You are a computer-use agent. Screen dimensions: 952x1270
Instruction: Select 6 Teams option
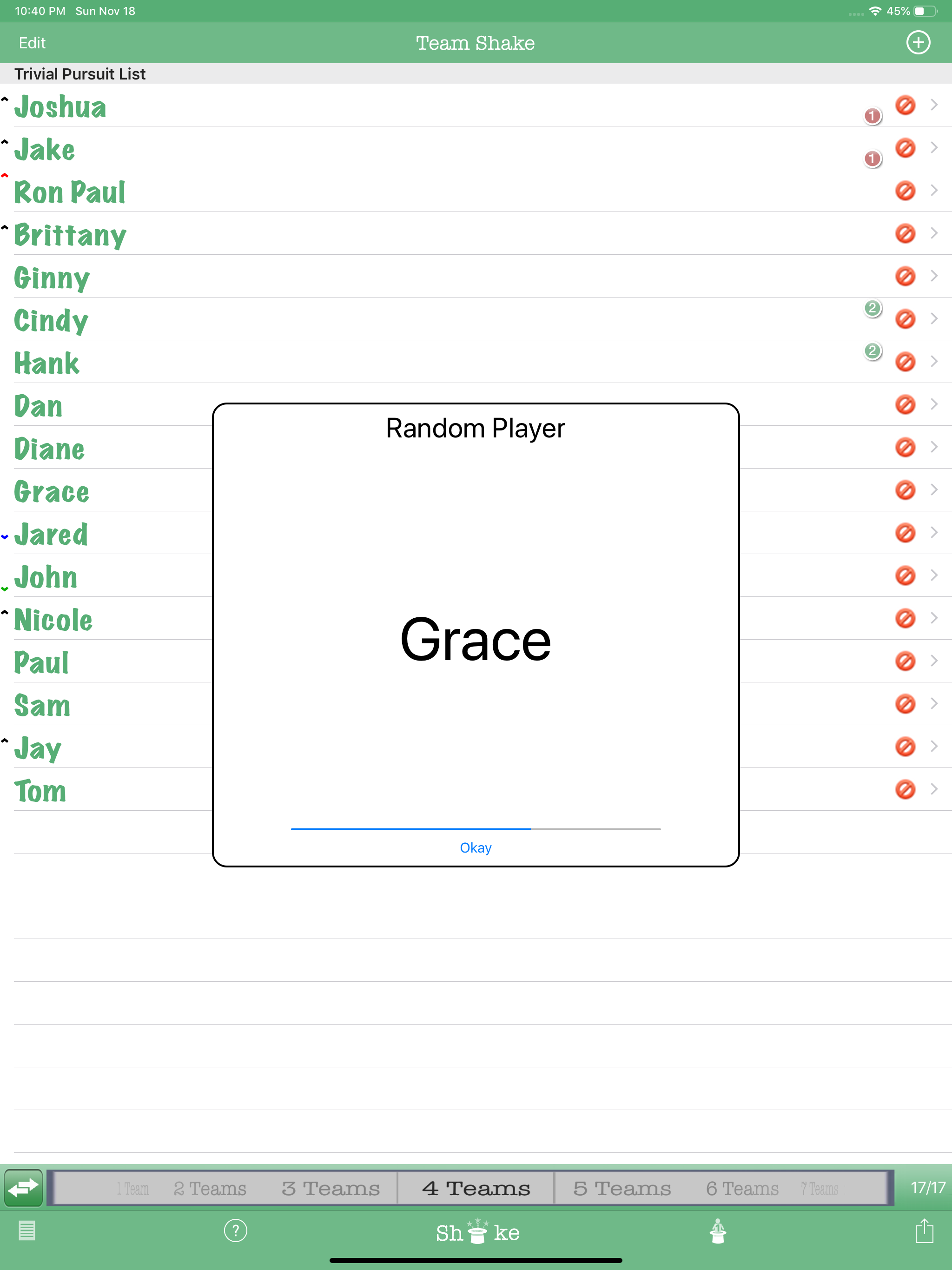[x=742, y=1188]
